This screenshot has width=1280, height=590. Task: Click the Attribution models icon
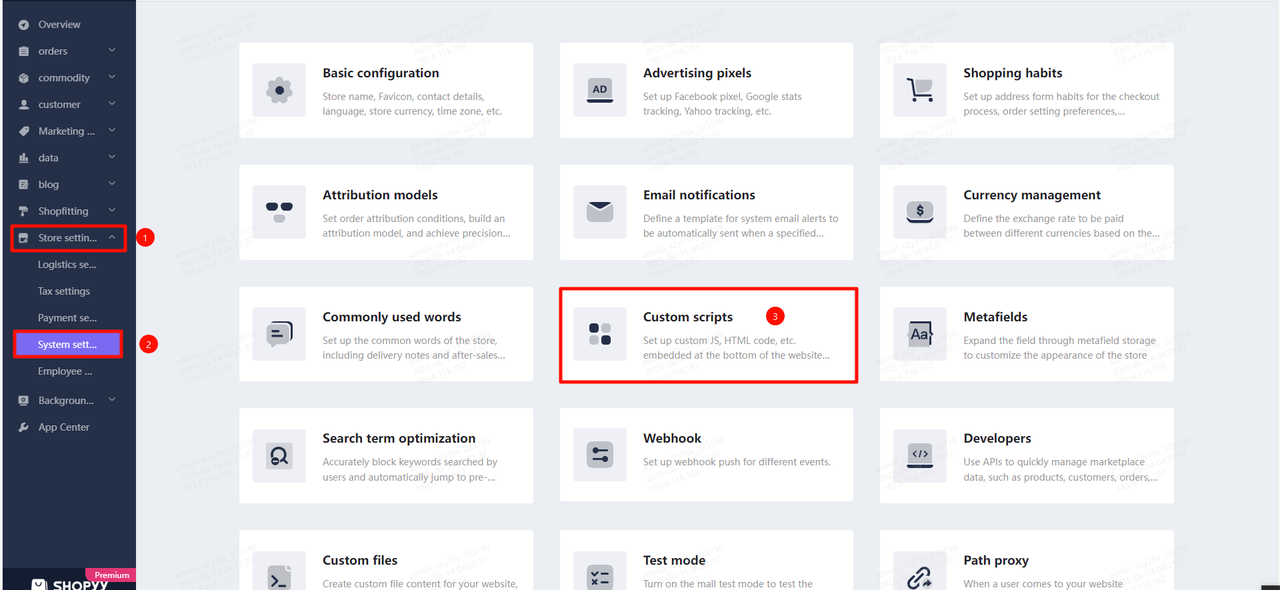click(x=279, y=212)
